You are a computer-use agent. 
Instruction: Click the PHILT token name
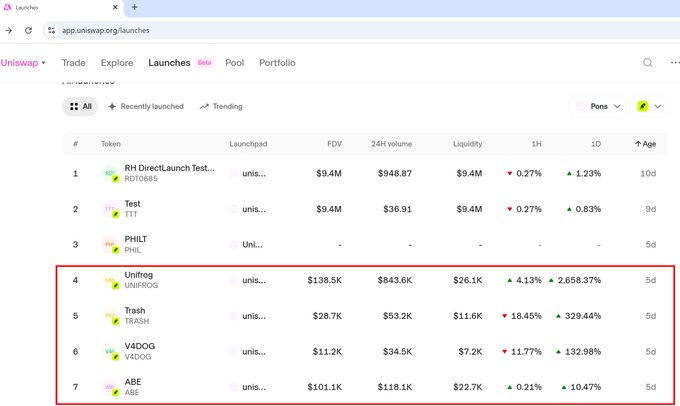pos(136,239)
